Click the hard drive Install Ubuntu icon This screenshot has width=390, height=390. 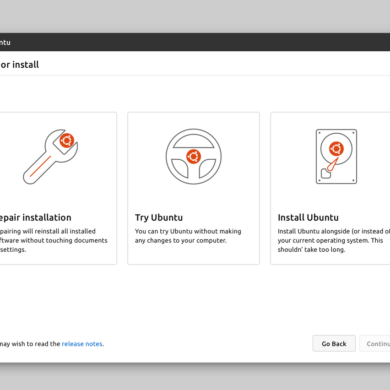336,156
